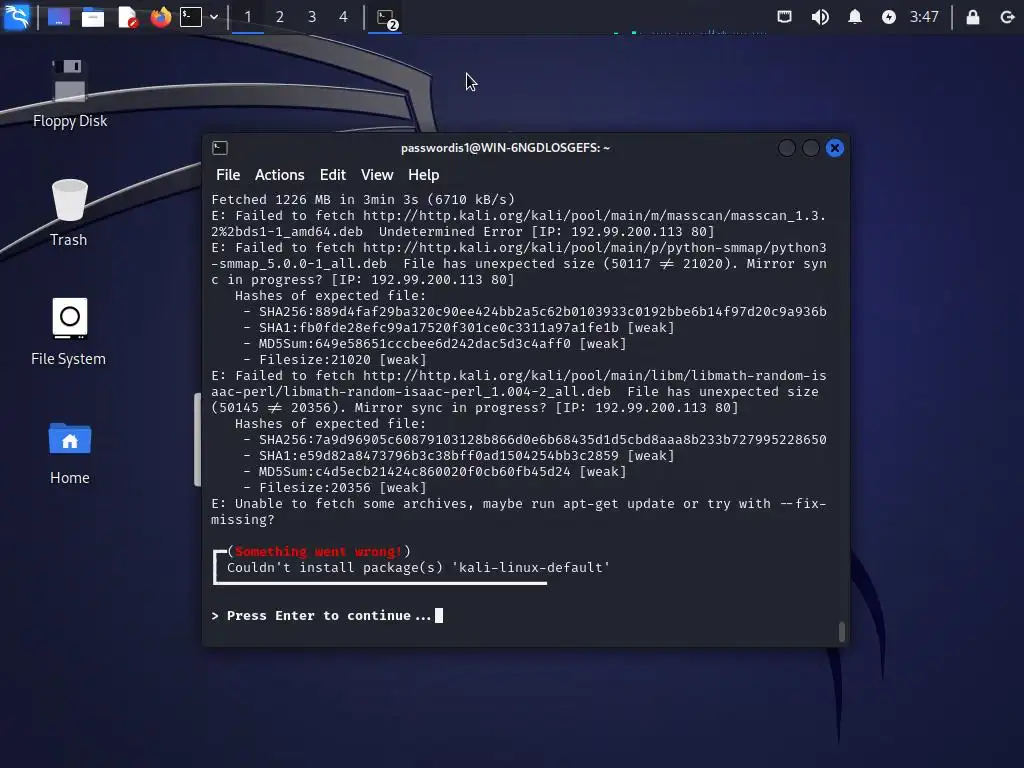The width and height of the screenshot is (1024, 768).
Task: Switch to workspace 1
Action: point(248,17)
